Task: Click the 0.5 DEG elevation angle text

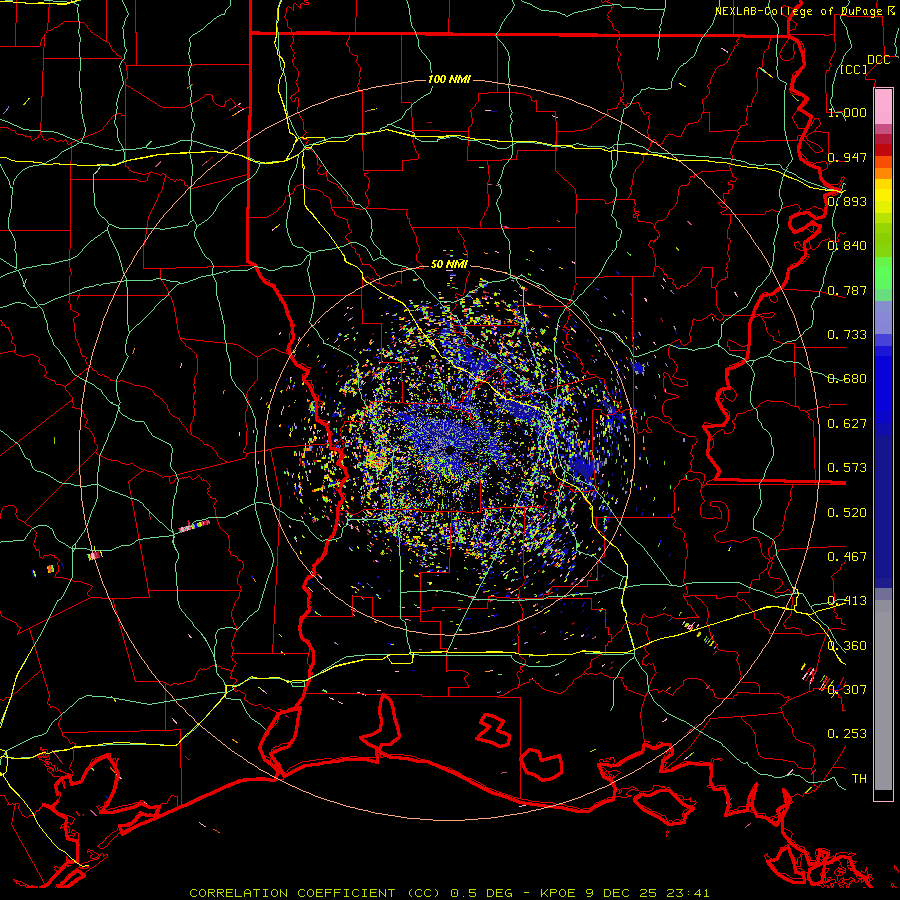Action: (x=482, y=893)
